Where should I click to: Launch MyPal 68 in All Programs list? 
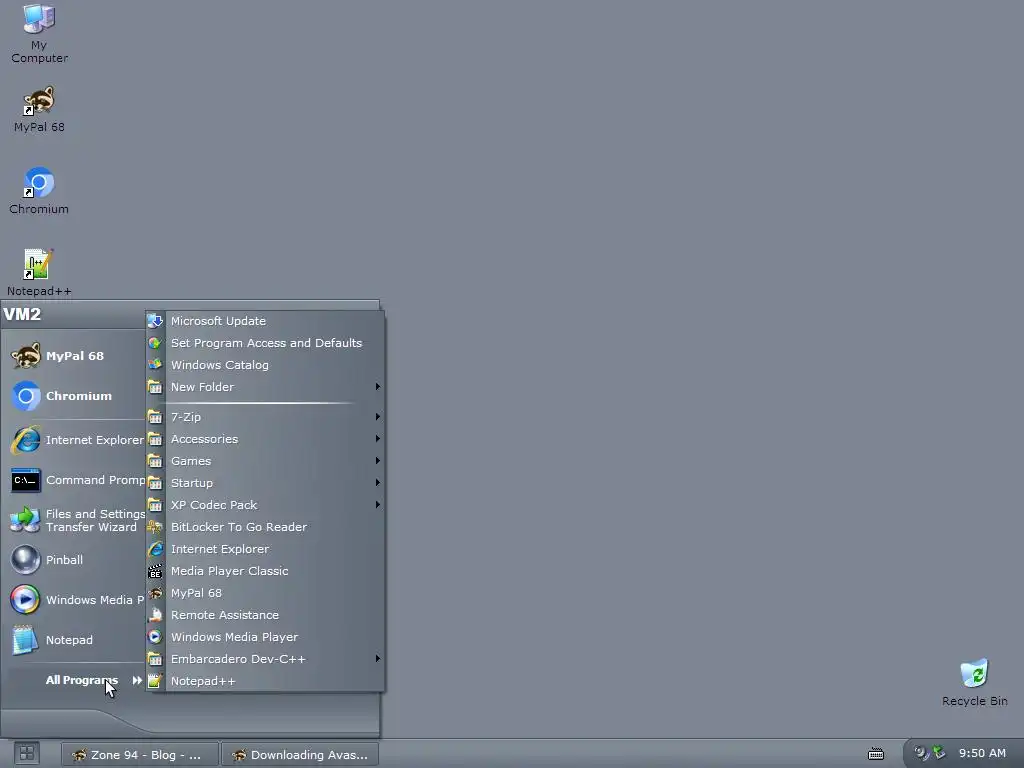265,593
